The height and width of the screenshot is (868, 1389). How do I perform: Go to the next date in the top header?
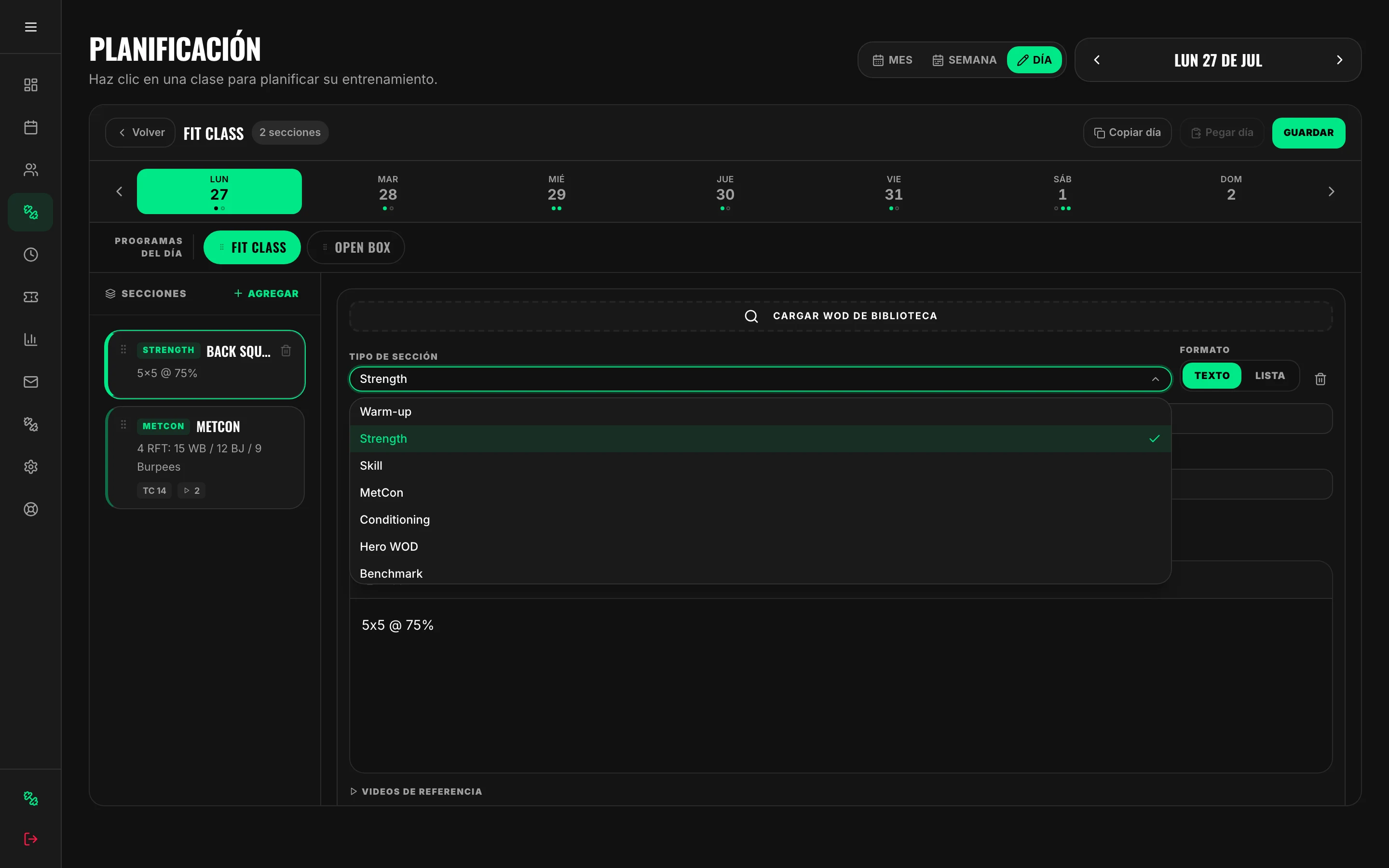[1339, 60]
